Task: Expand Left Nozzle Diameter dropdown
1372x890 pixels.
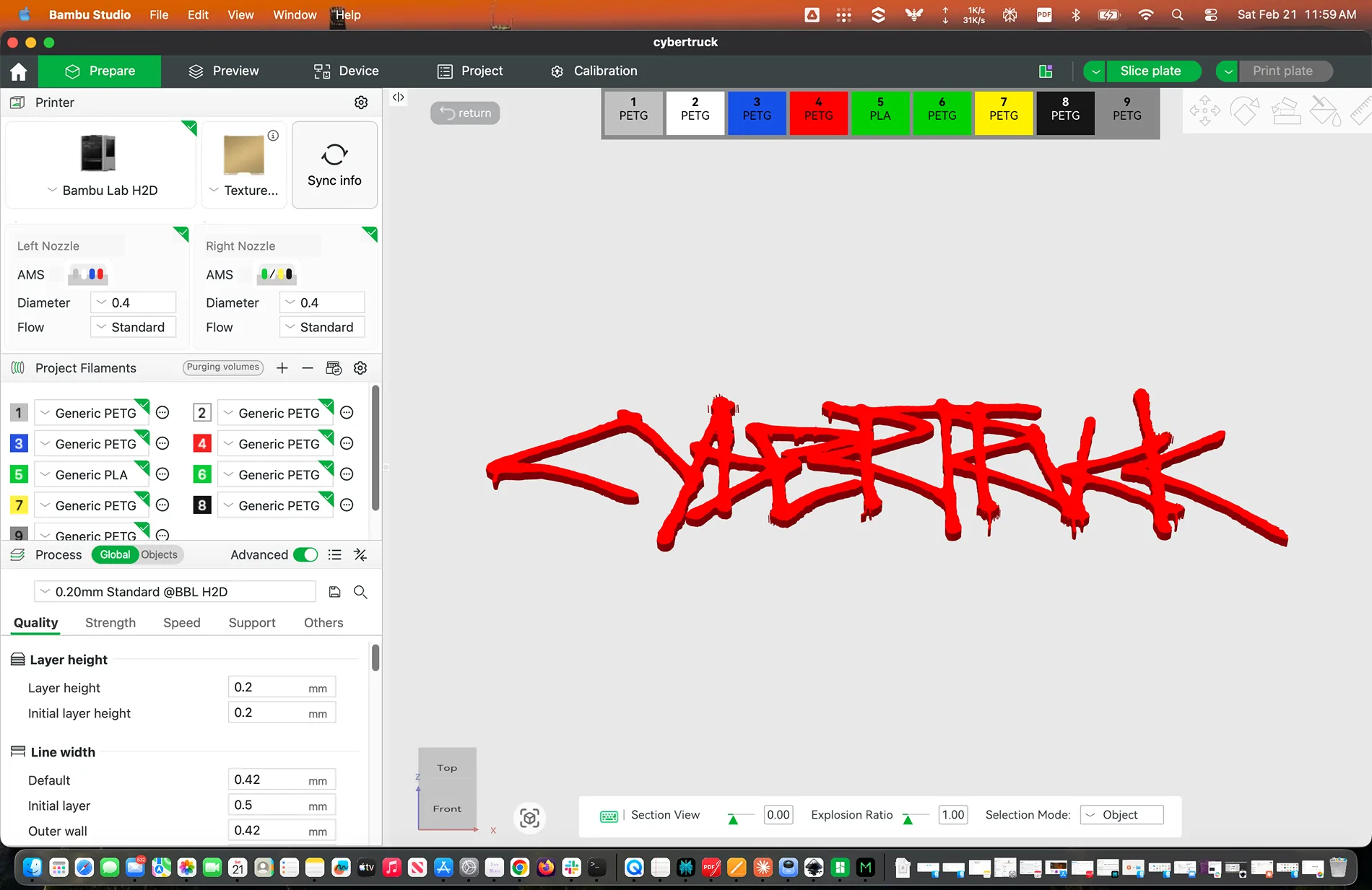Action: [134, 302]
